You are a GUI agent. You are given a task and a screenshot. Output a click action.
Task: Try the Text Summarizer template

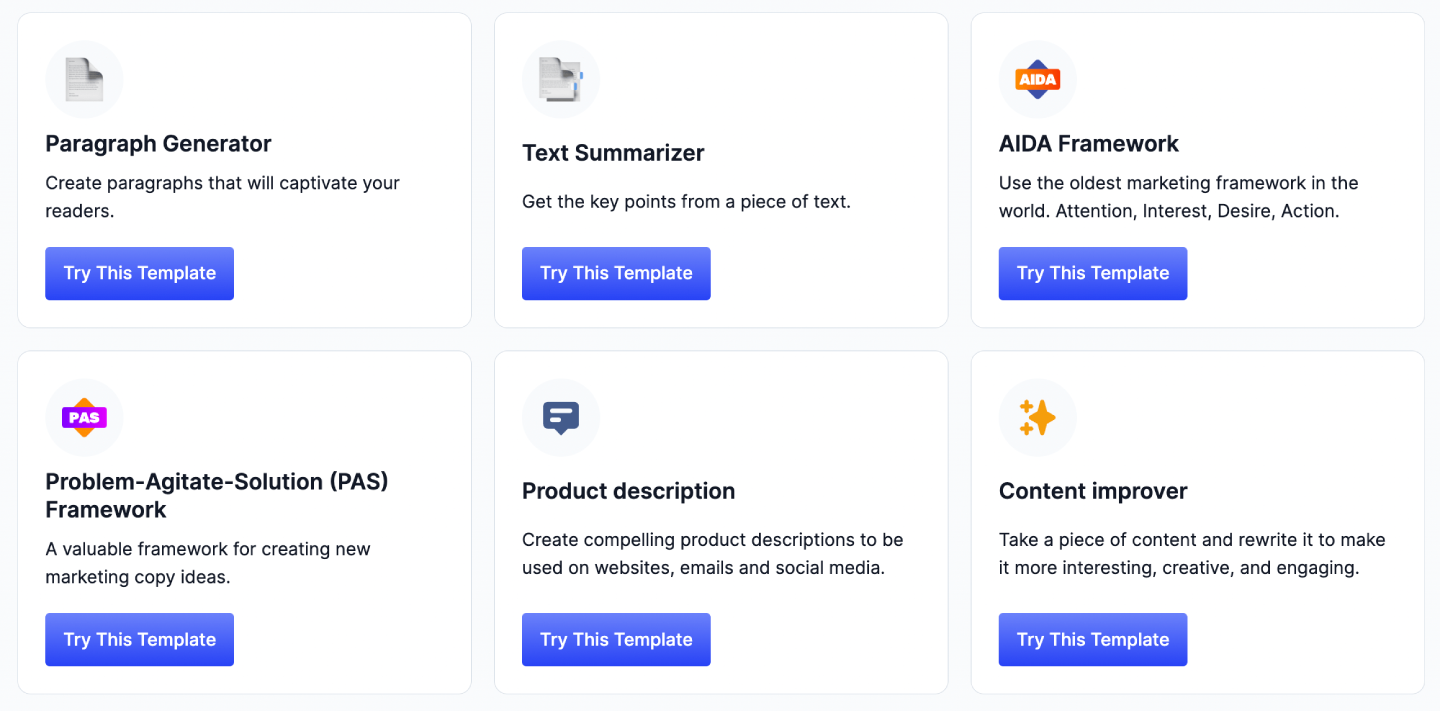pyautogui.click(x=616, y=273)
